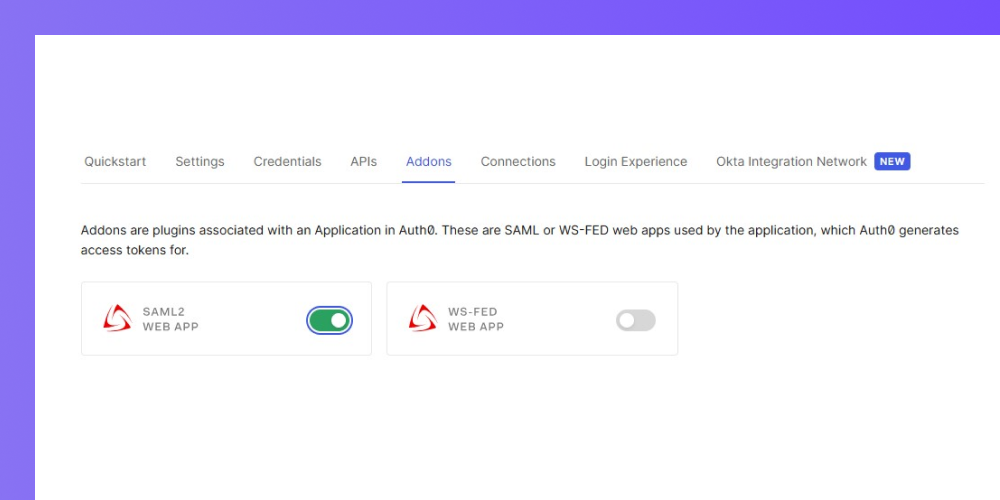Viewport: 1000px width, 500px height.
Task: Open the Connections tab
Action: [x=518, y=162]
